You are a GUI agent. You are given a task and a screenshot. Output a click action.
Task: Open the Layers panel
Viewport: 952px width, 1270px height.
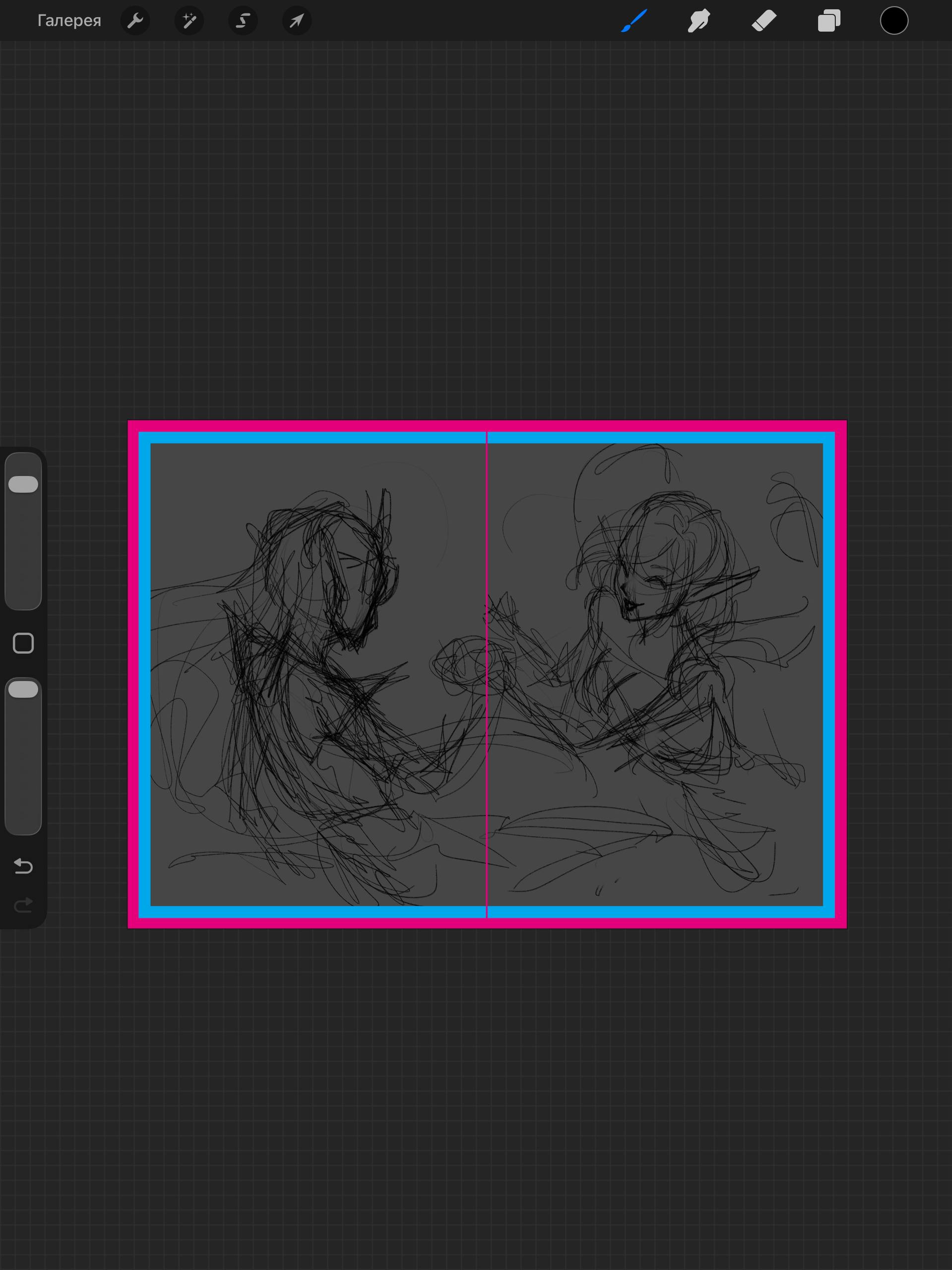tap(829, 21)
